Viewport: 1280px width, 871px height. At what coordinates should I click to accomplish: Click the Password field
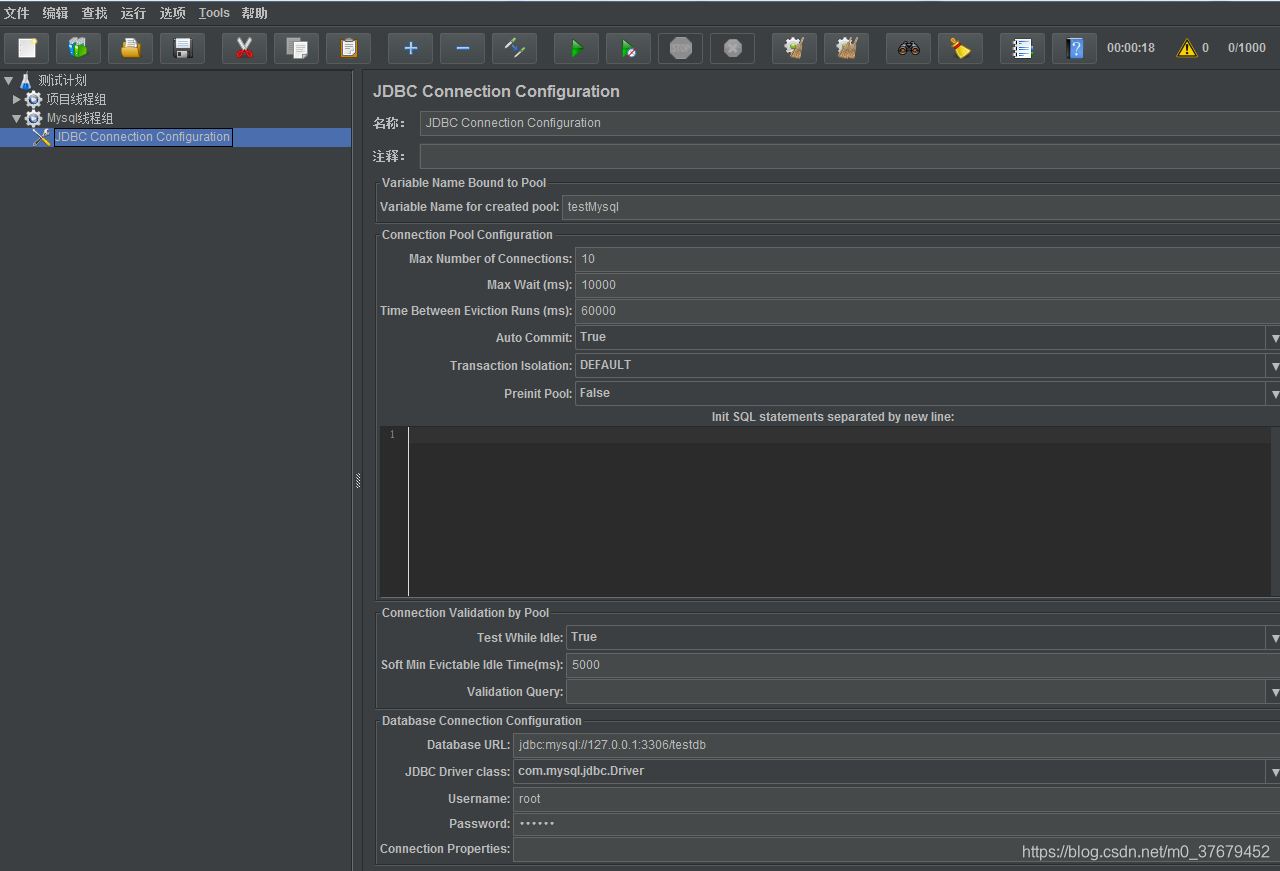click(897, 824)
